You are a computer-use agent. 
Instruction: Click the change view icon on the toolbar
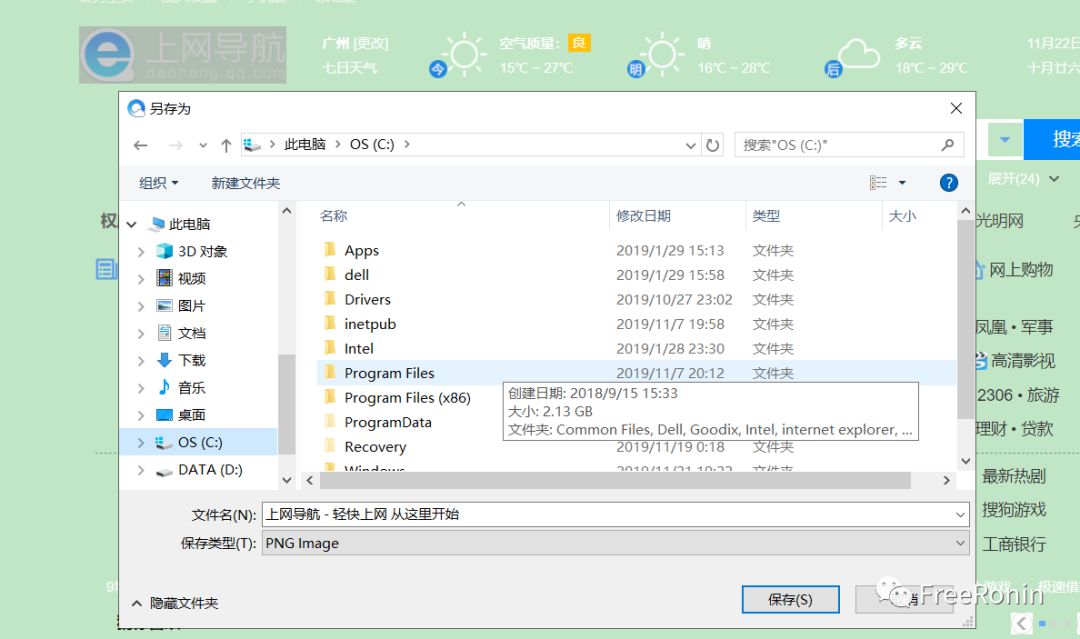tap(878, 182)
